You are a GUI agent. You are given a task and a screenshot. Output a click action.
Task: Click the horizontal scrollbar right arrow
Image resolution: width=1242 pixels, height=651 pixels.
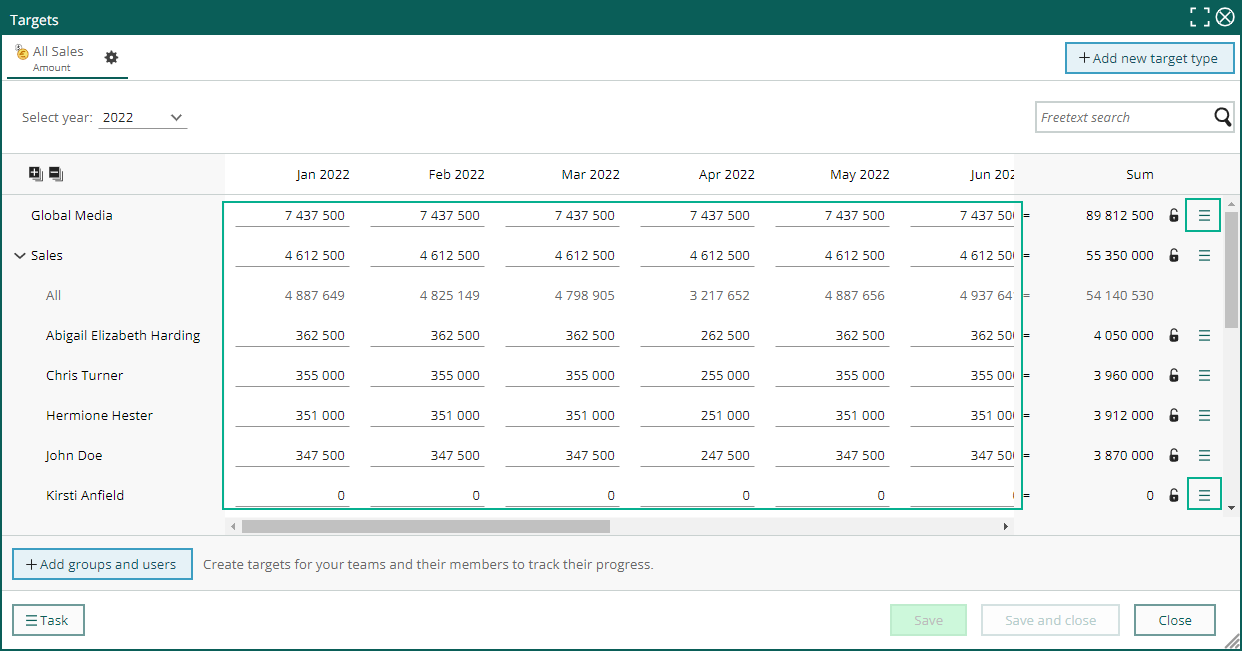coord(1007,526)
